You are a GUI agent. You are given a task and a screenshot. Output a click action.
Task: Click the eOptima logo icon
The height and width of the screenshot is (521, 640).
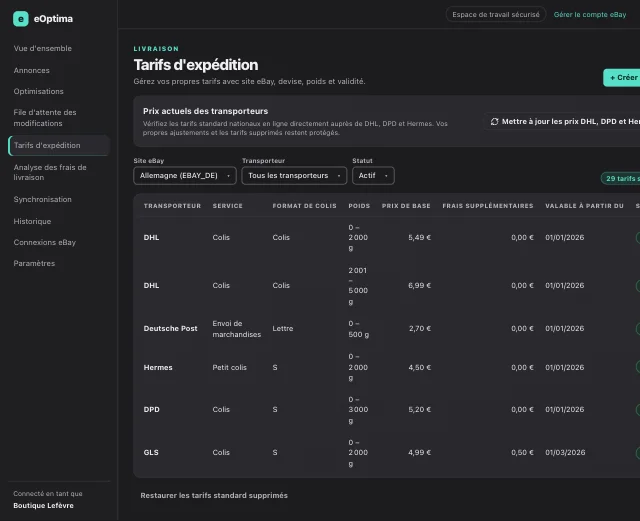20,19
